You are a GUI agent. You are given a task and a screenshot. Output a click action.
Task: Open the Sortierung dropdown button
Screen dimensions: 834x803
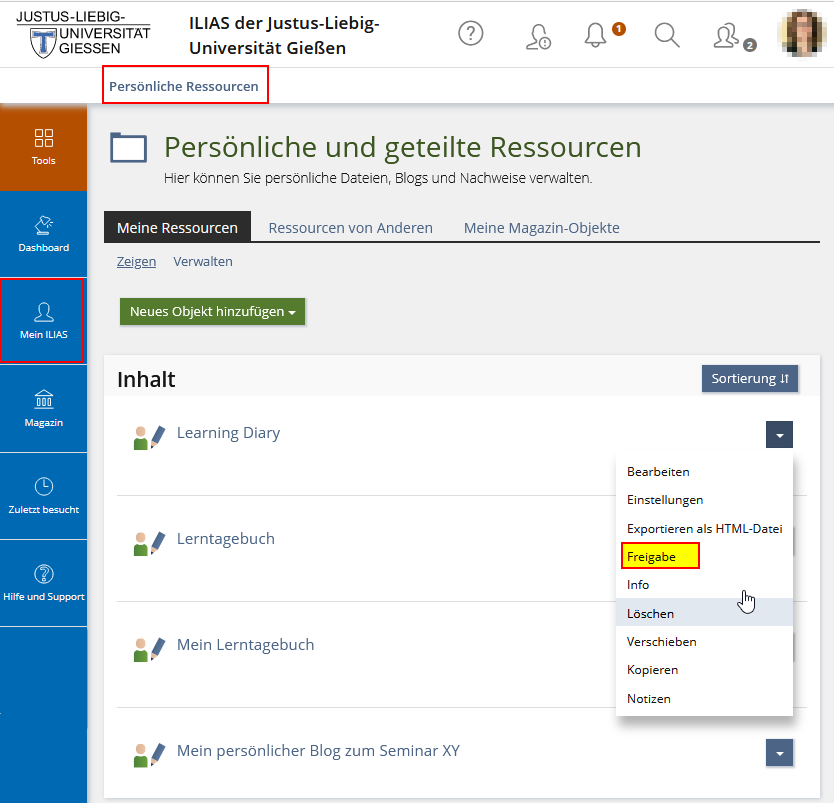[750, 379]
